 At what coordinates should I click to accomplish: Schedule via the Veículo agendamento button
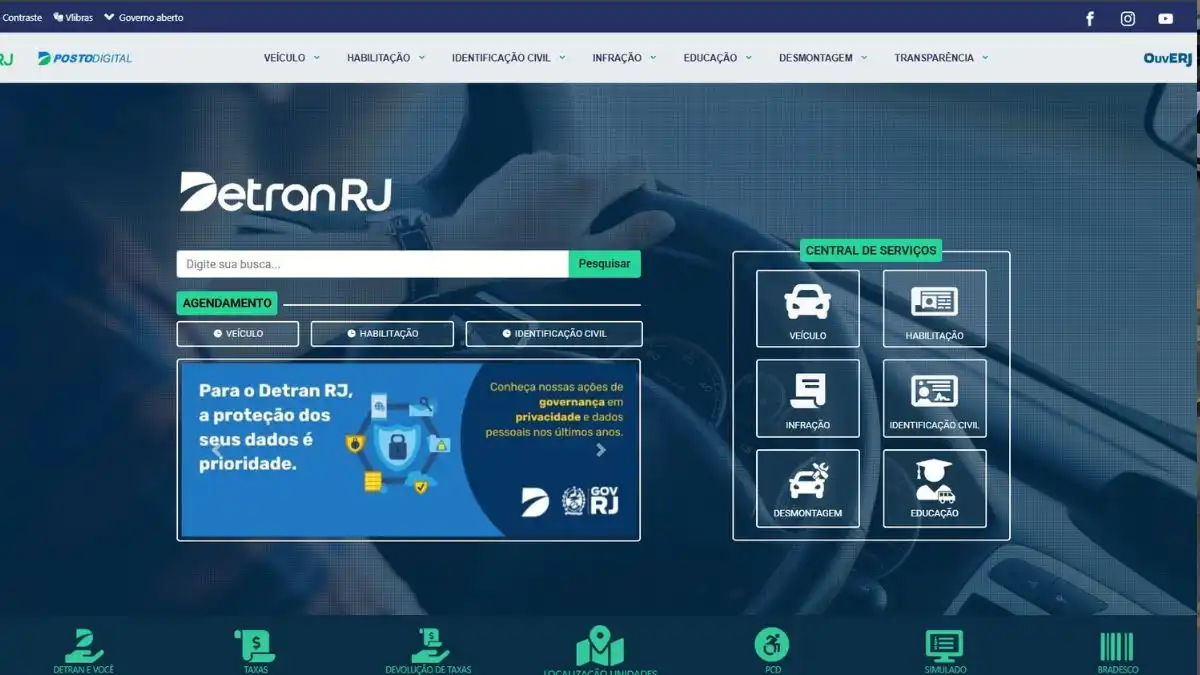(238, 334)
